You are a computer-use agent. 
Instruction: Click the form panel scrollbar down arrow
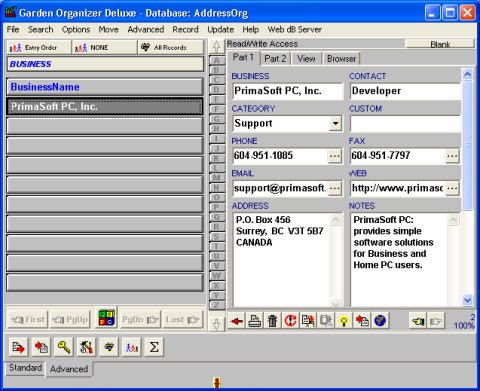pyautogui.click(x=467, y=300)
